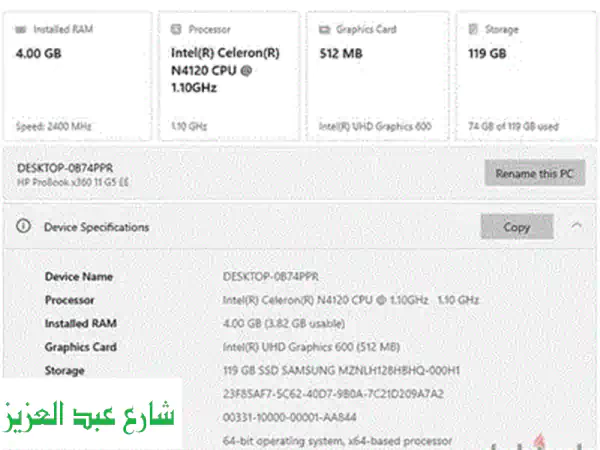Select the 4.00 GB value in RAM card
Image resolution: width=600 pixels, height=450 pixels.
coord(38,53)
